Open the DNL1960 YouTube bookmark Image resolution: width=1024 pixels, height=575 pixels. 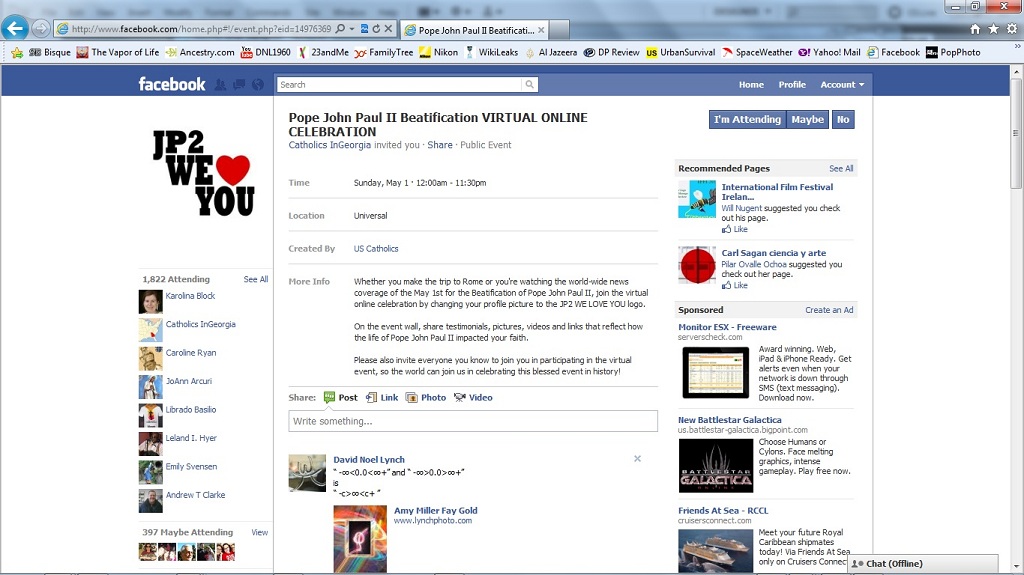tap(266, 52)
